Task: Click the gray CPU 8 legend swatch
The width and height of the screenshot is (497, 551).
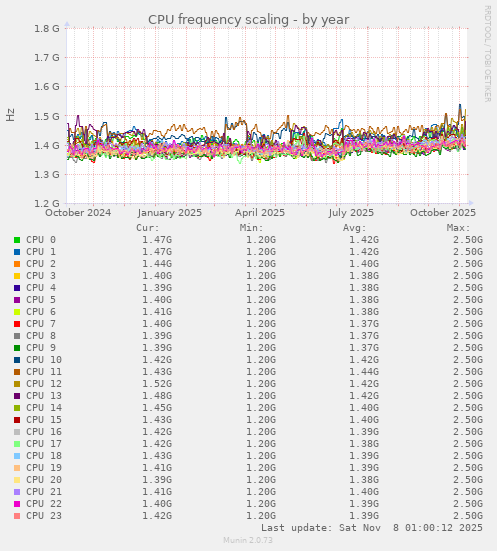Action: click(x=17, y=336)
